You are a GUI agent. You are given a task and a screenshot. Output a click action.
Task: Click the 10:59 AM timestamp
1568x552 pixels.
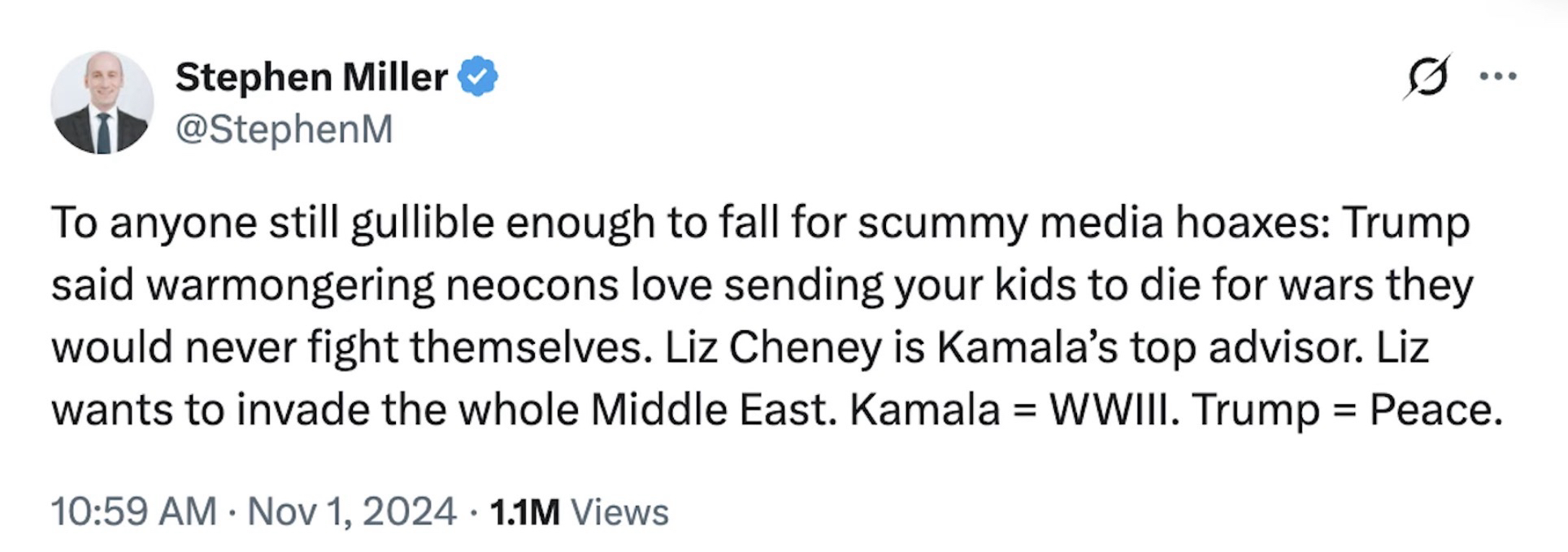pyautogui.click(x=133, y=511)
